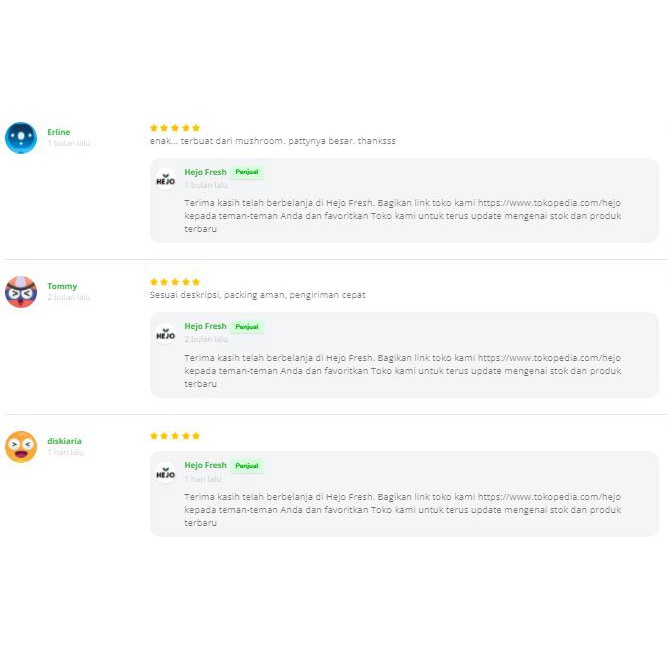Image resolution: width=668 pixels, height=668 pixels.
Task: Open Hejo Fresh shop name in third reply
Action: [205, 465]
